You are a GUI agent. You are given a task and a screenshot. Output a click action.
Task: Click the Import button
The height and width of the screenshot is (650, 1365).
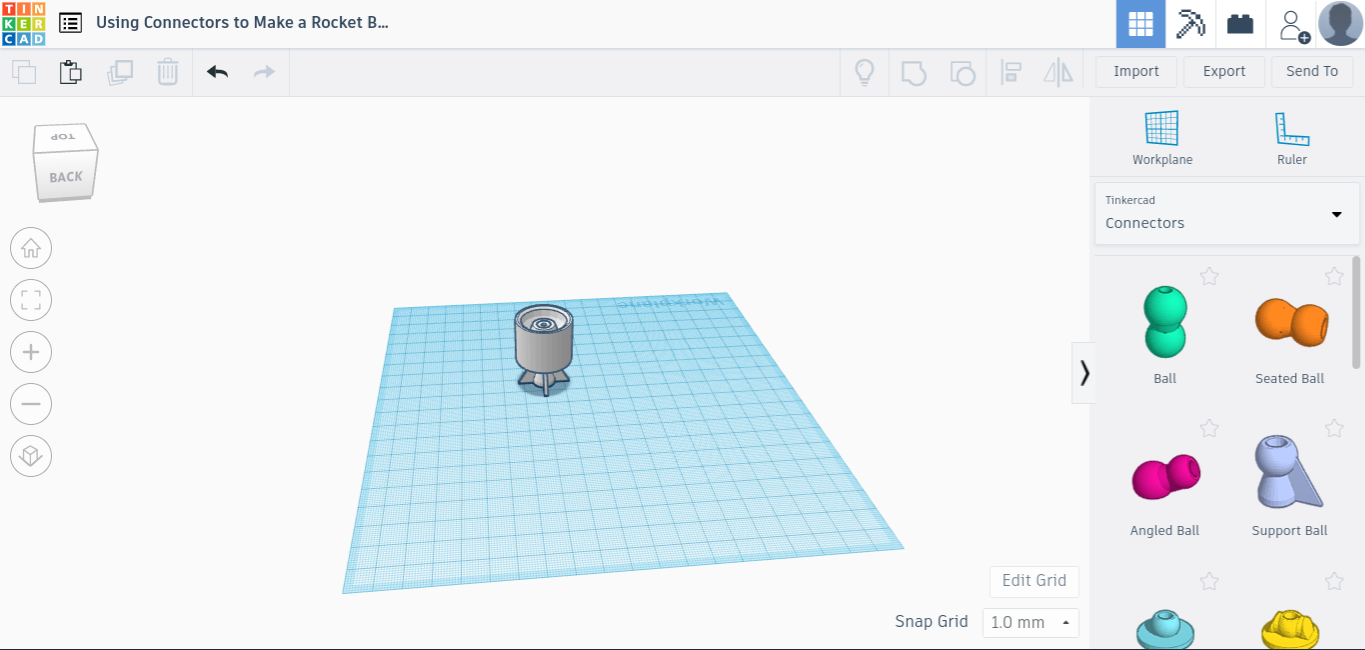coord(1135,71)
